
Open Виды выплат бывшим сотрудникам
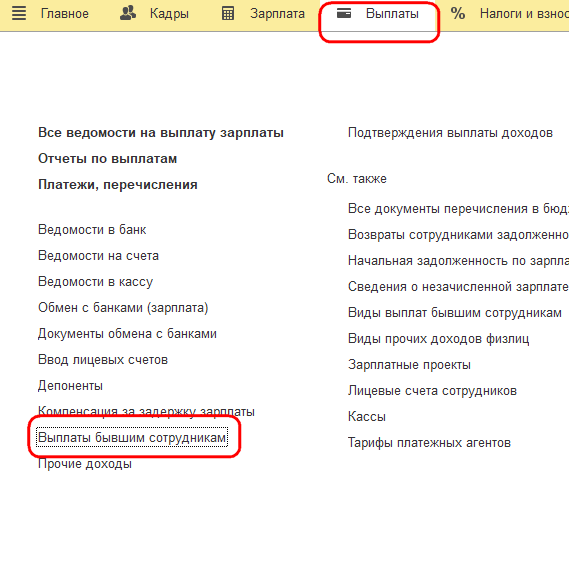[455, 313]
